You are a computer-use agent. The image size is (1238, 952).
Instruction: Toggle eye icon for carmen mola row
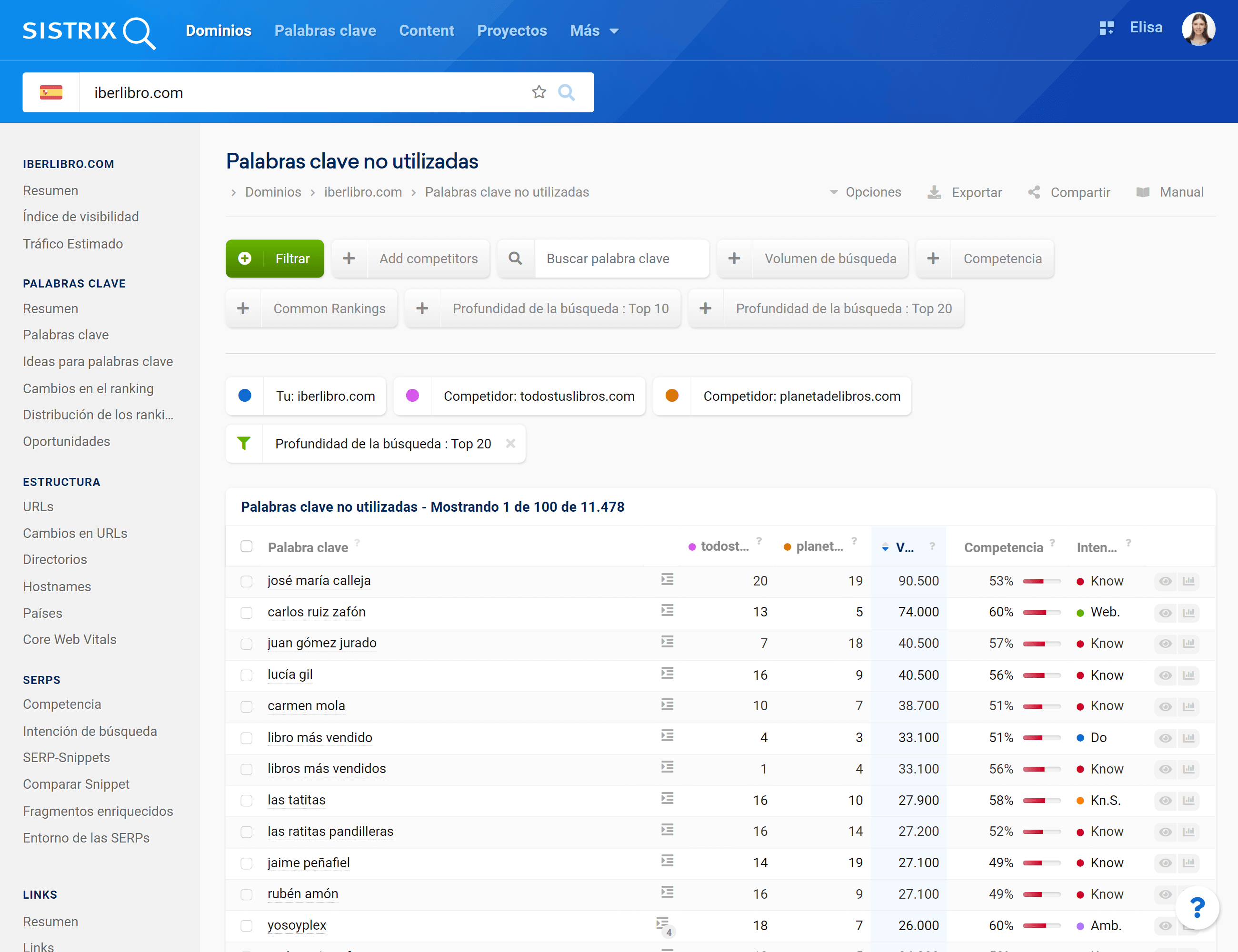click(x=1166, y=706)
